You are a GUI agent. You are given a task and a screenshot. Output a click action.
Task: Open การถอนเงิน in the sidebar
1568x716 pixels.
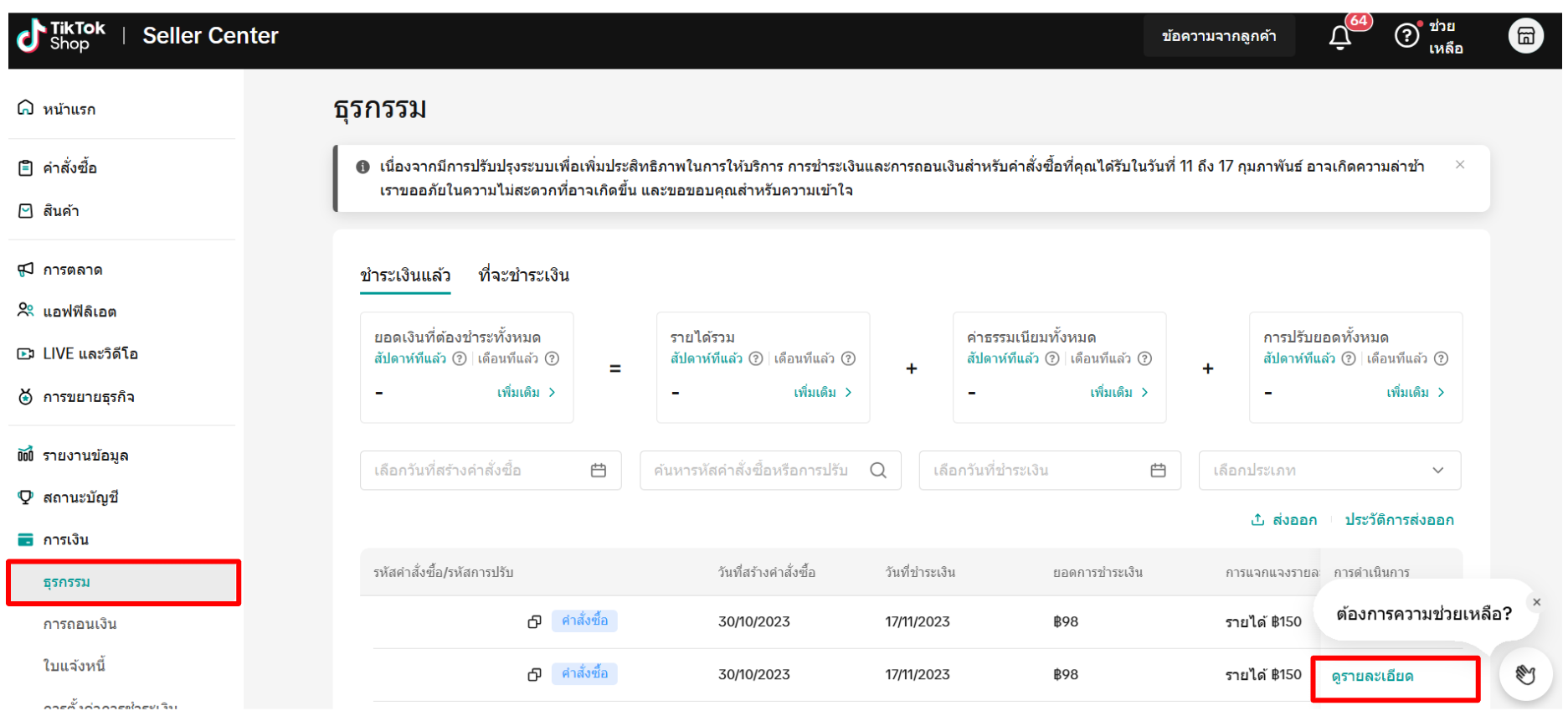80,624
